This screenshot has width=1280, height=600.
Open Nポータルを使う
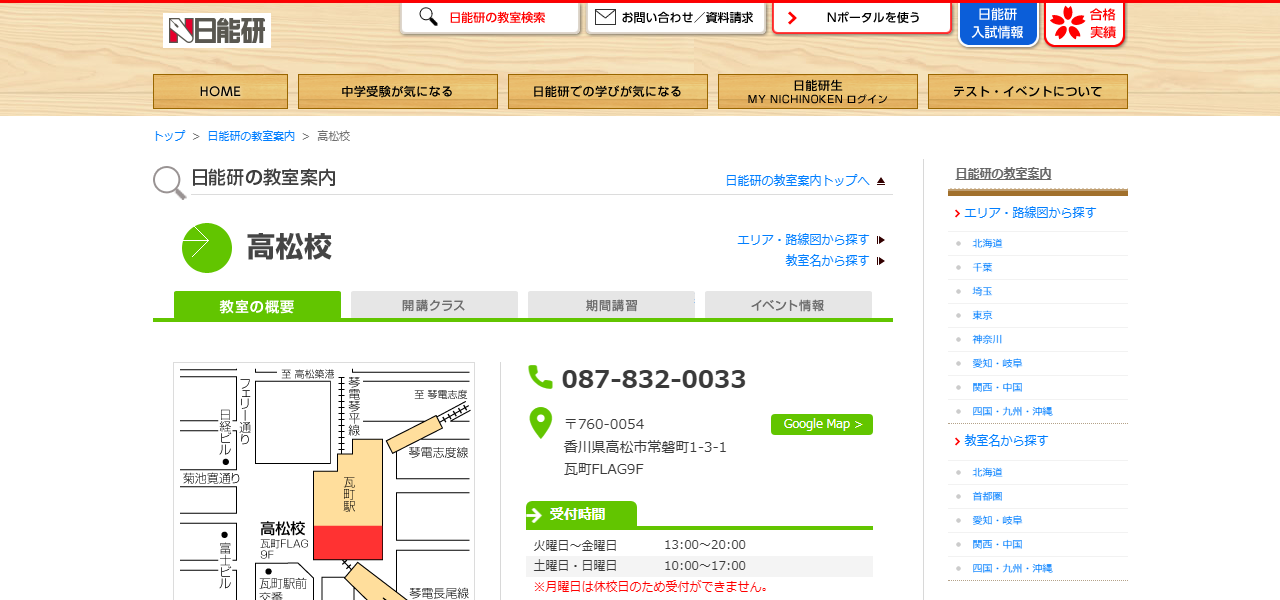coord(862,18)
